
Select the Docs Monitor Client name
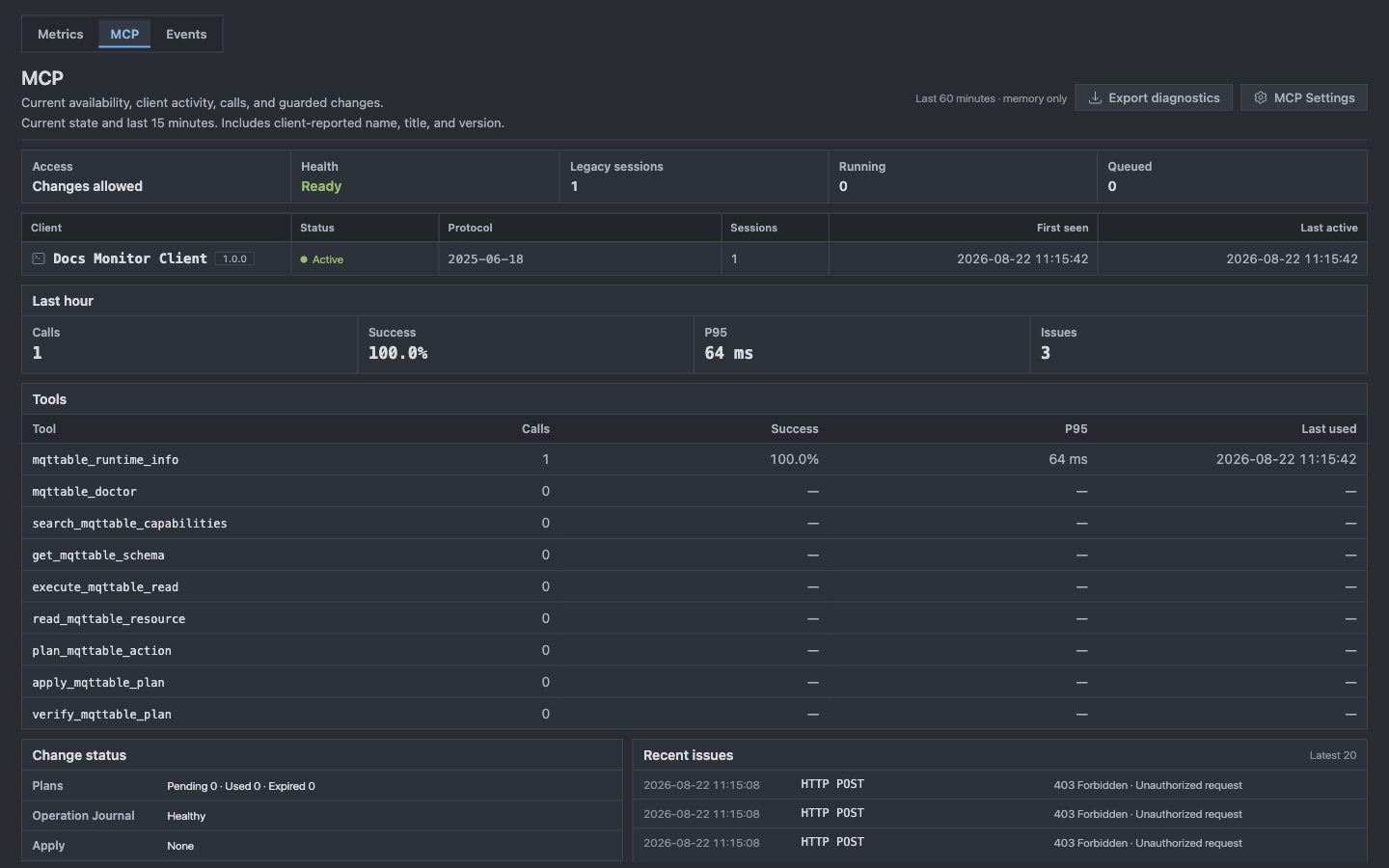pos(130,258)
